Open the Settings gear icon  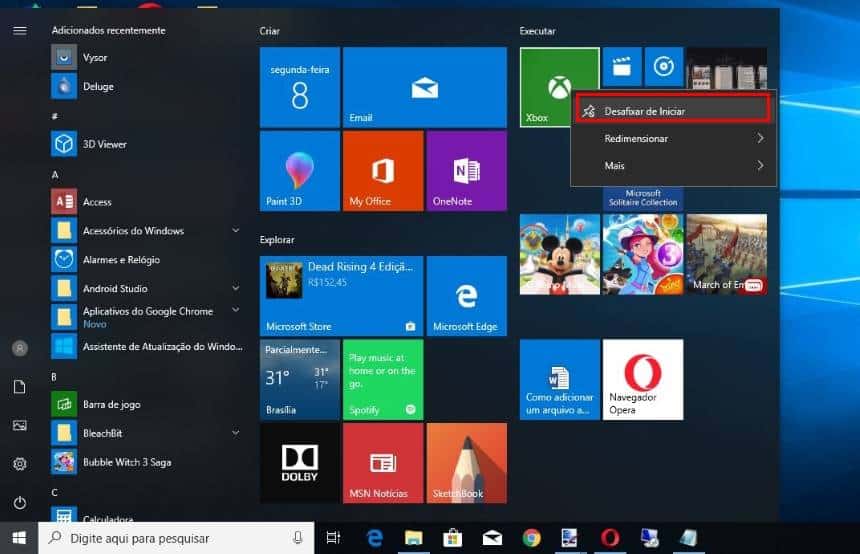20,464
